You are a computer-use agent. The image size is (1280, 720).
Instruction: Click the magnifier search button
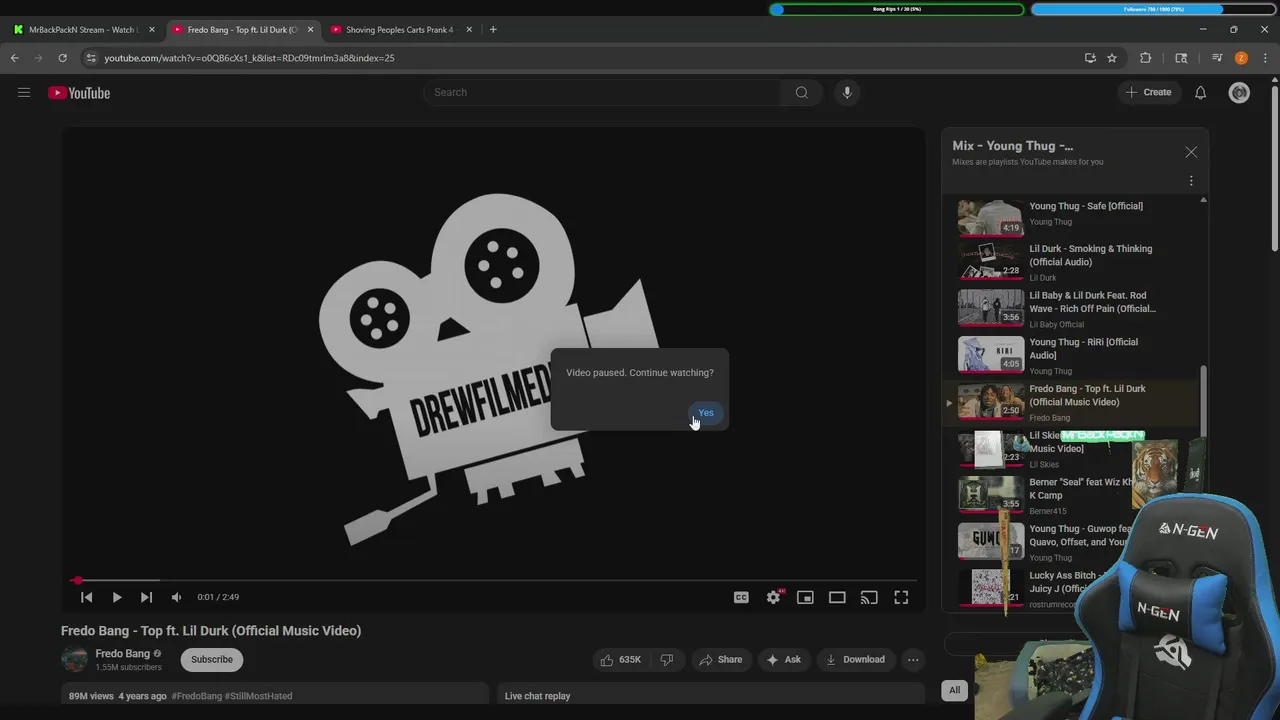tap(802, 92)
